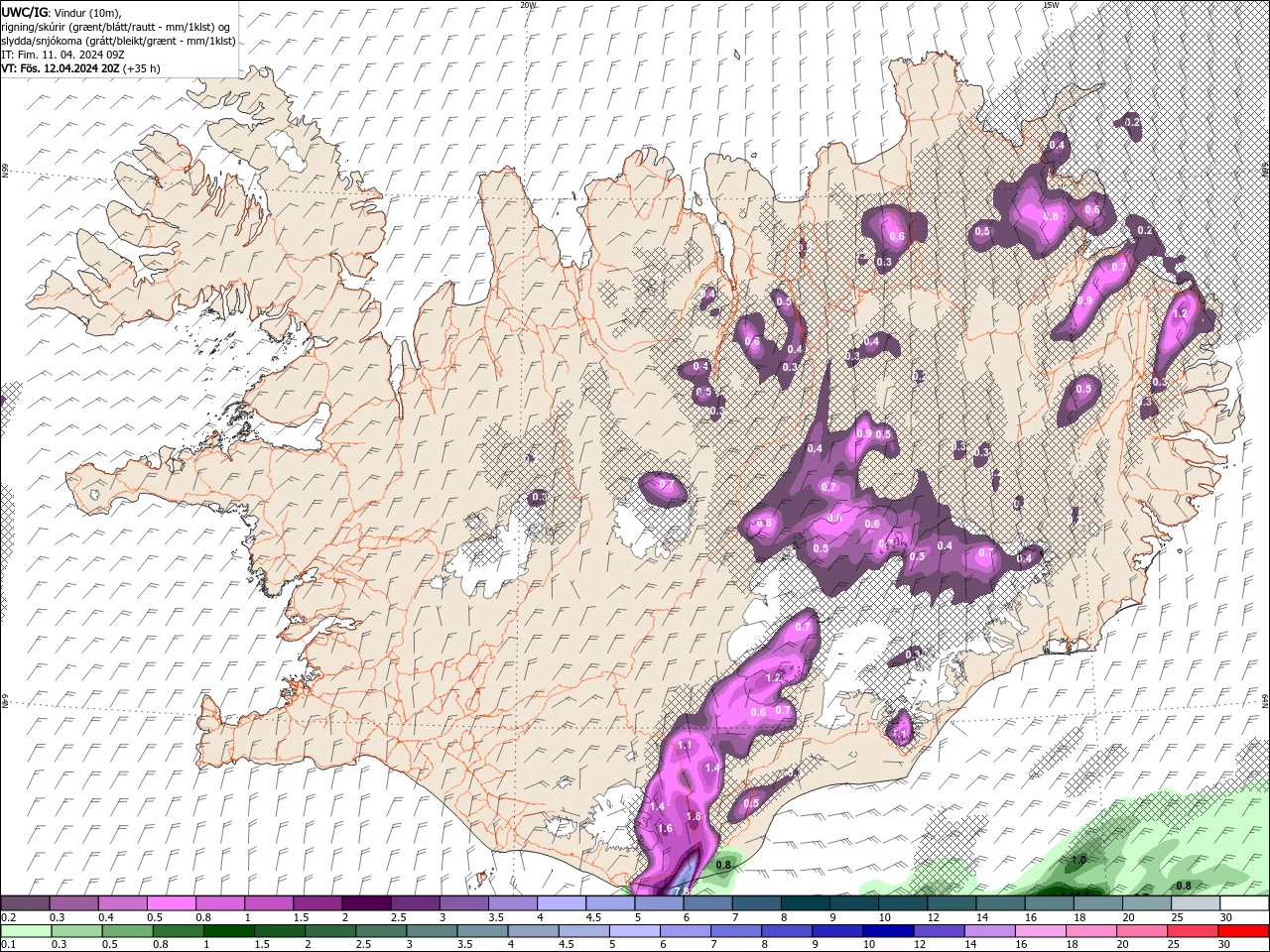Click the '15W' longitude label on top edge
The width and height of the screenshot is (1270, 952).
(x=1051, y=5)
